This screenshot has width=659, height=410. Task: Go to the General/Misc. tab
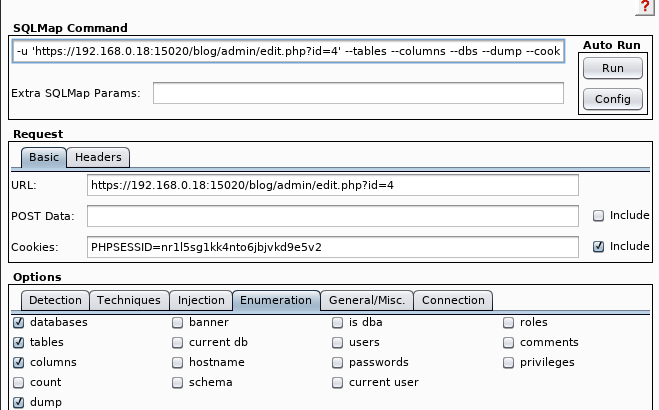(x=364, y=300)
